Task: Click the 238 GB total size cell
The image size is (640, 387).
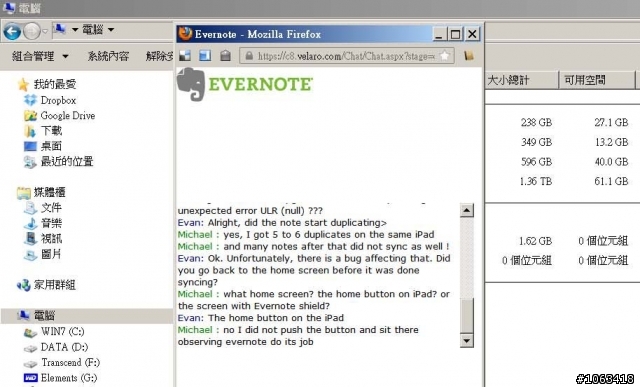Action: pos(536,122)
